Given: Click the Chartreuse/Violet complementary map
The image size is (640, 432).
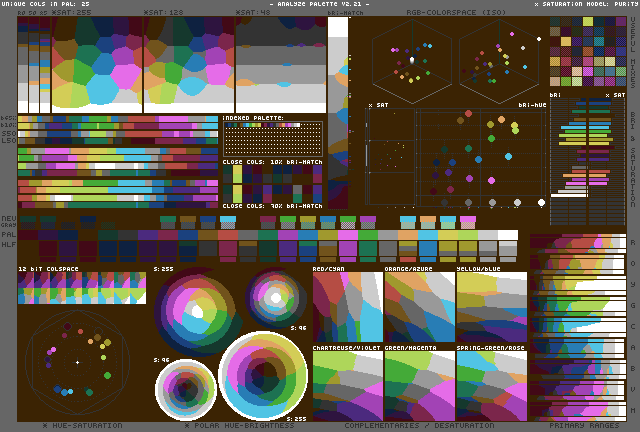Looking at the screenshot, I should 348,386.
